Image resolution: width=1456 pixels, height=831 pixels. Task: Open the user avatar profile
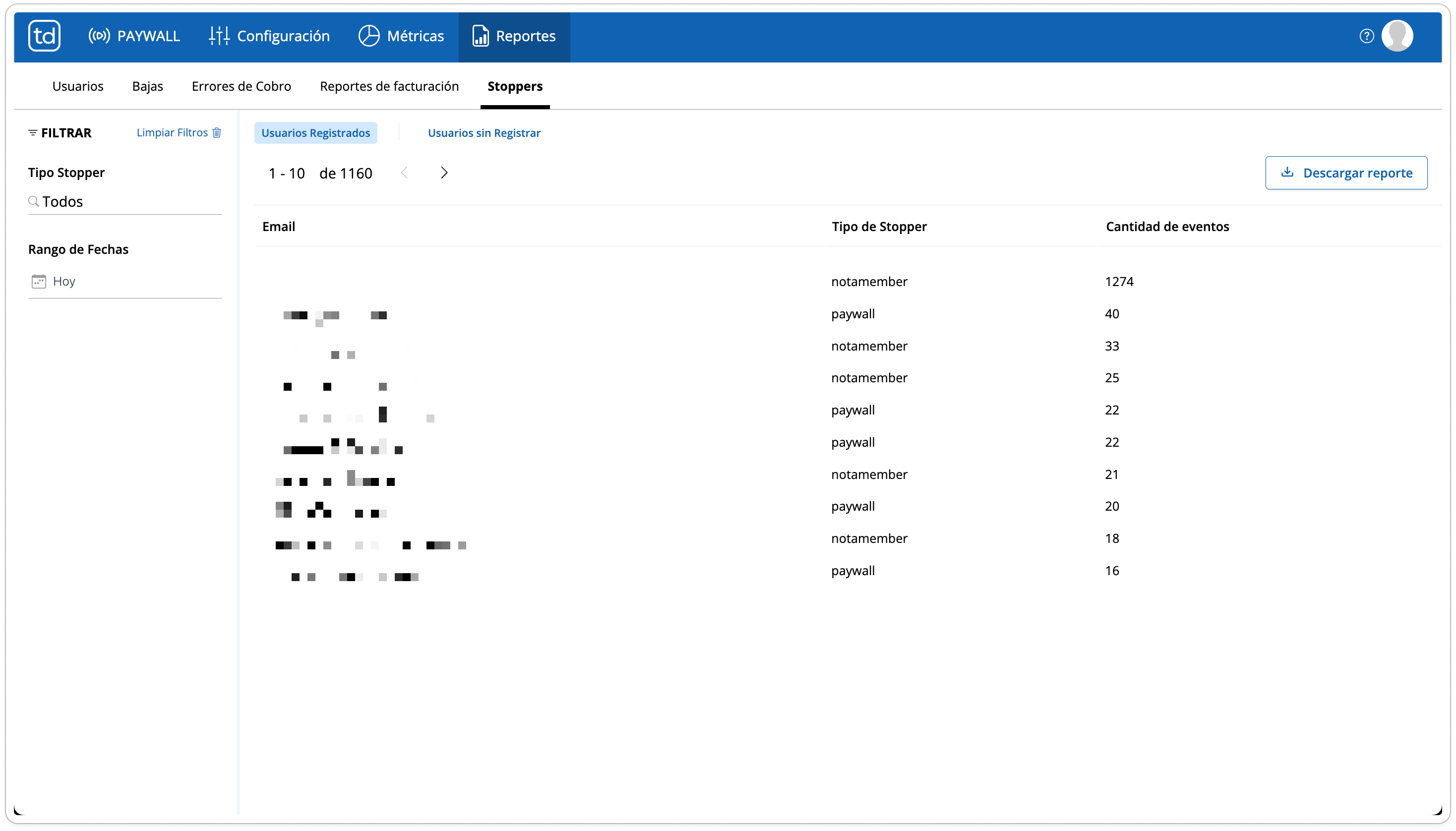coord(1397,36)
